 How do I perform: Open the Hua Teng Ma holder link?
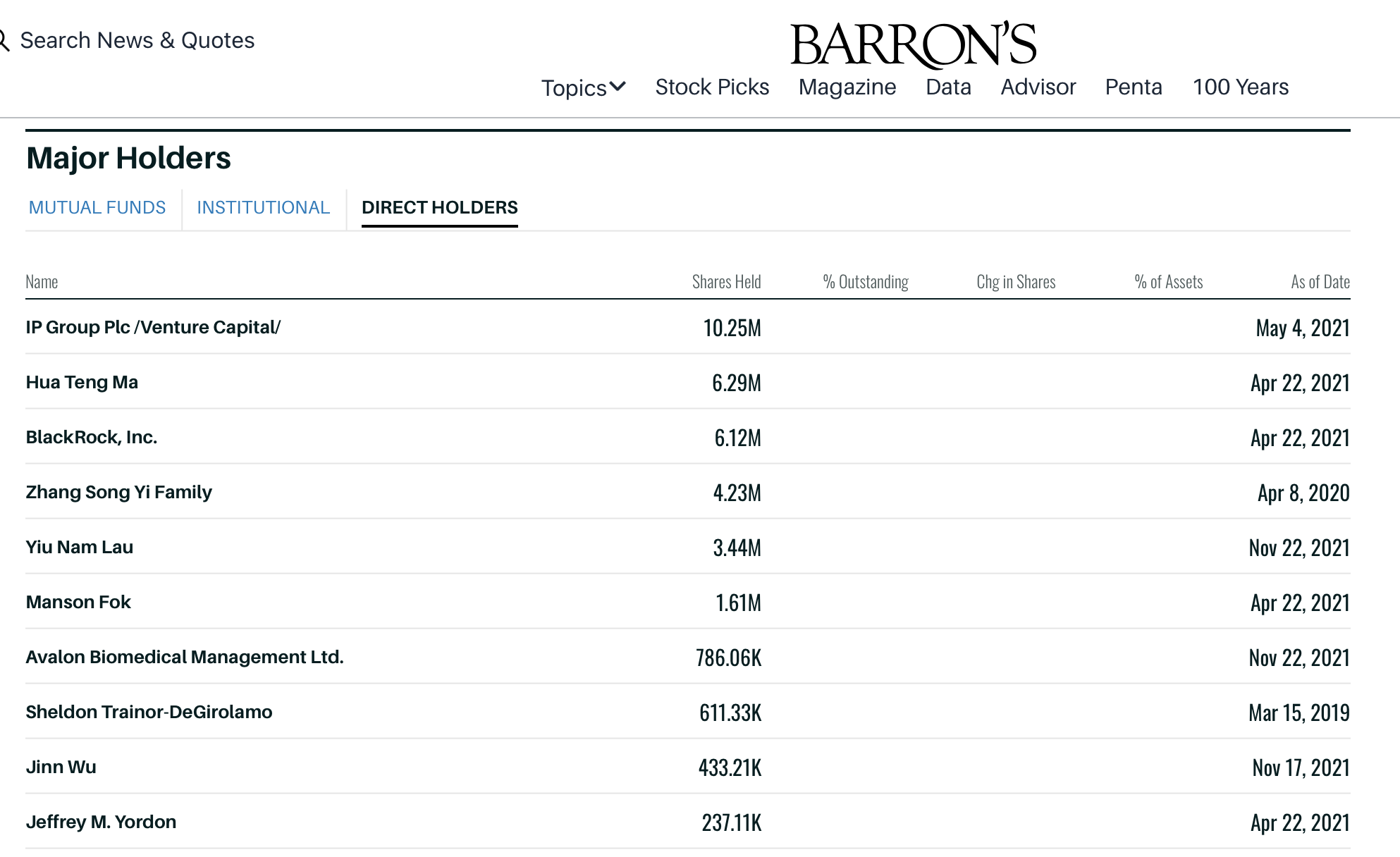82,382
